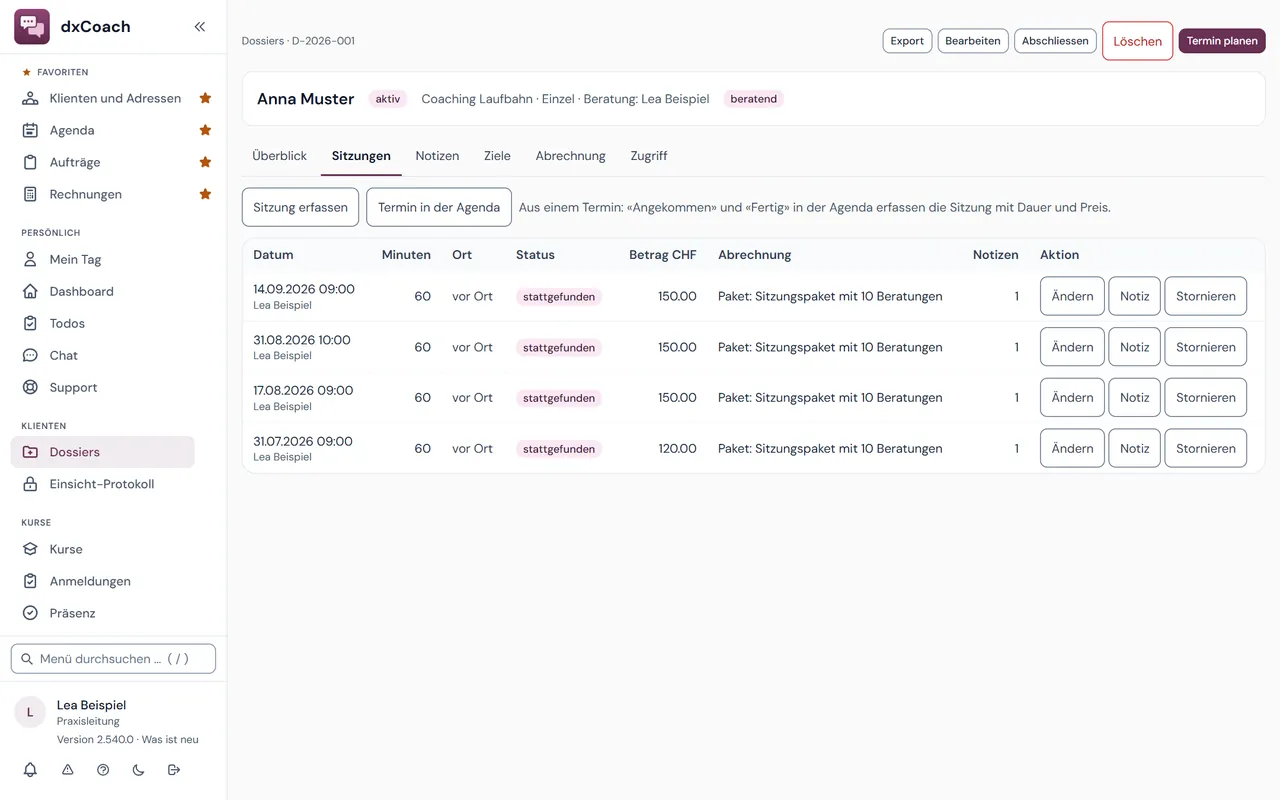Click the Abschliessen button

coord(1055,41)
